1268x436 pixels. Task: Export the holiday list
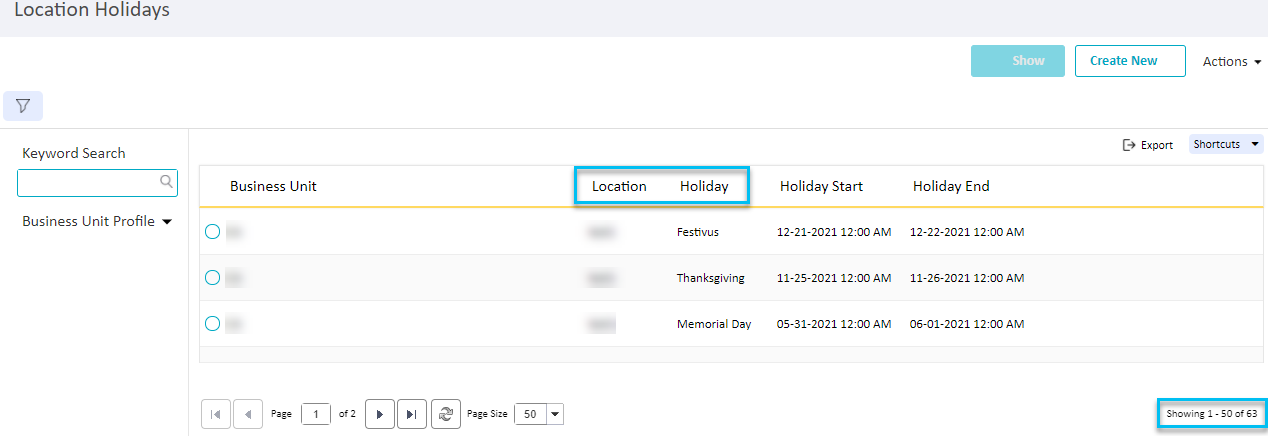pyautogui.click(x=1148, y=145)
